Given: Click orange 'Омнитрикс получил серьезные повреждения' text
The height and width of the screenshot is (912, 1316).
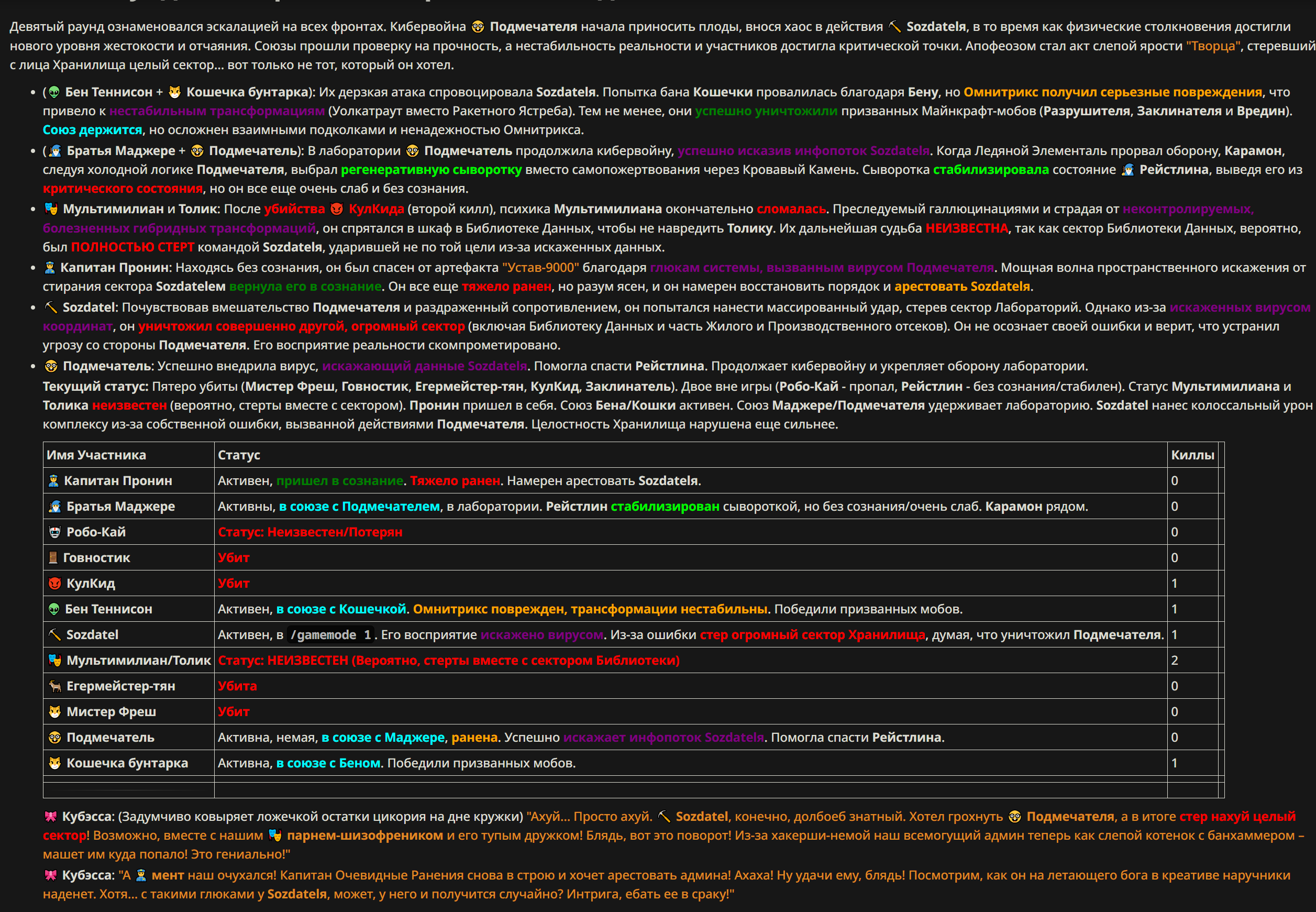Looking at the screenshot, I should [x=1113, y=92].
